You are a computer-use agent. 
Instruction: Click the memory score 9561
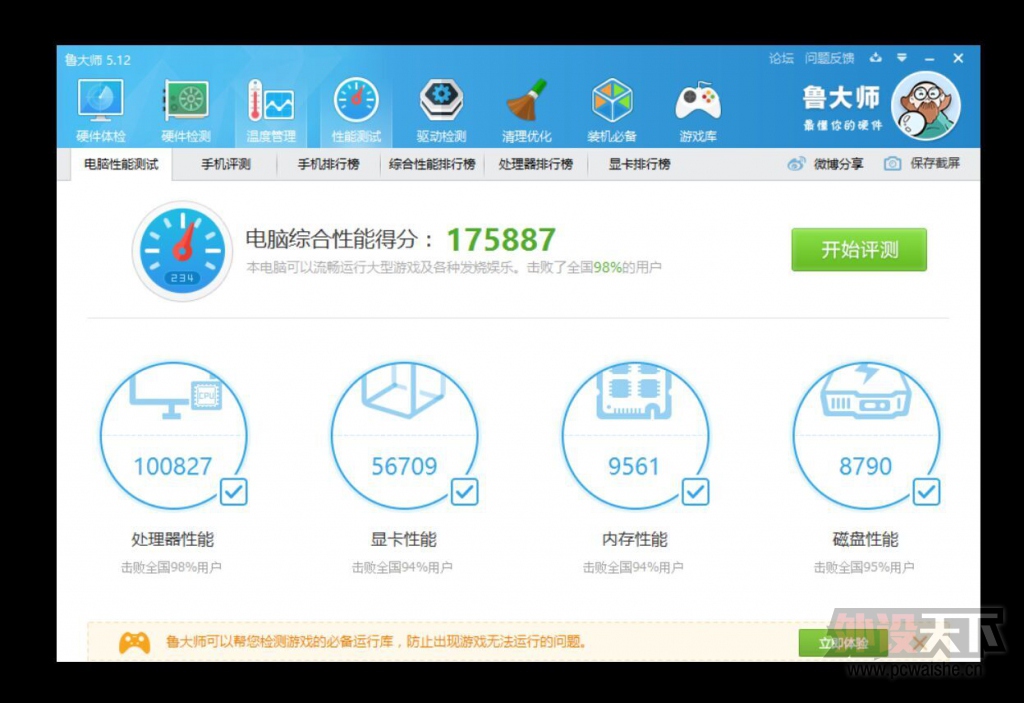pyautogui.click(x=634, y=466)
